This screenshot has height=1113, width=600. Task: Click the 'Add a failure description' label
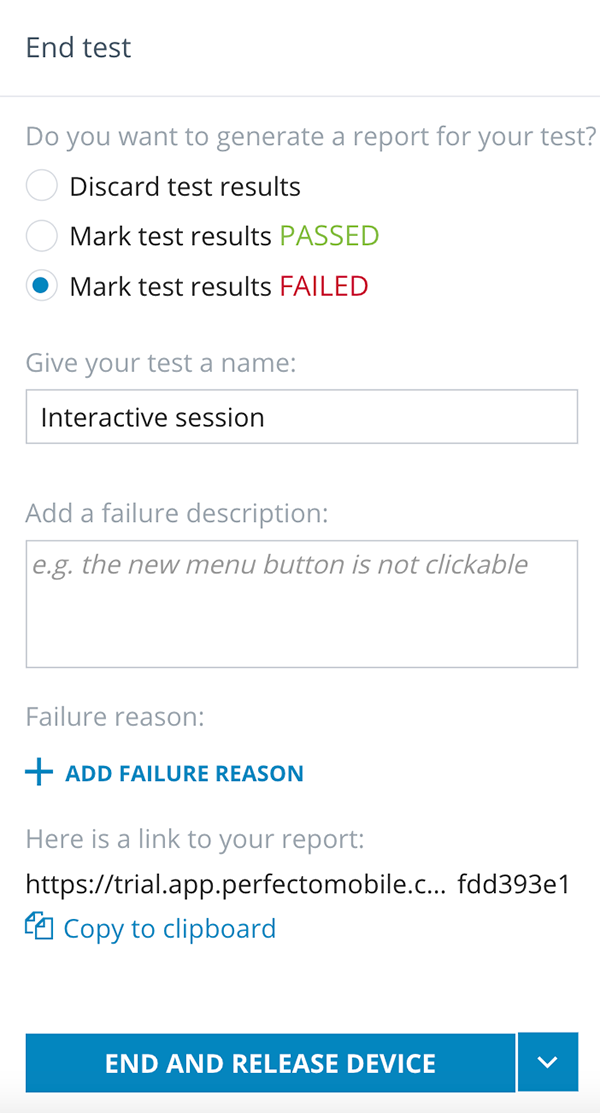(176, 514)
